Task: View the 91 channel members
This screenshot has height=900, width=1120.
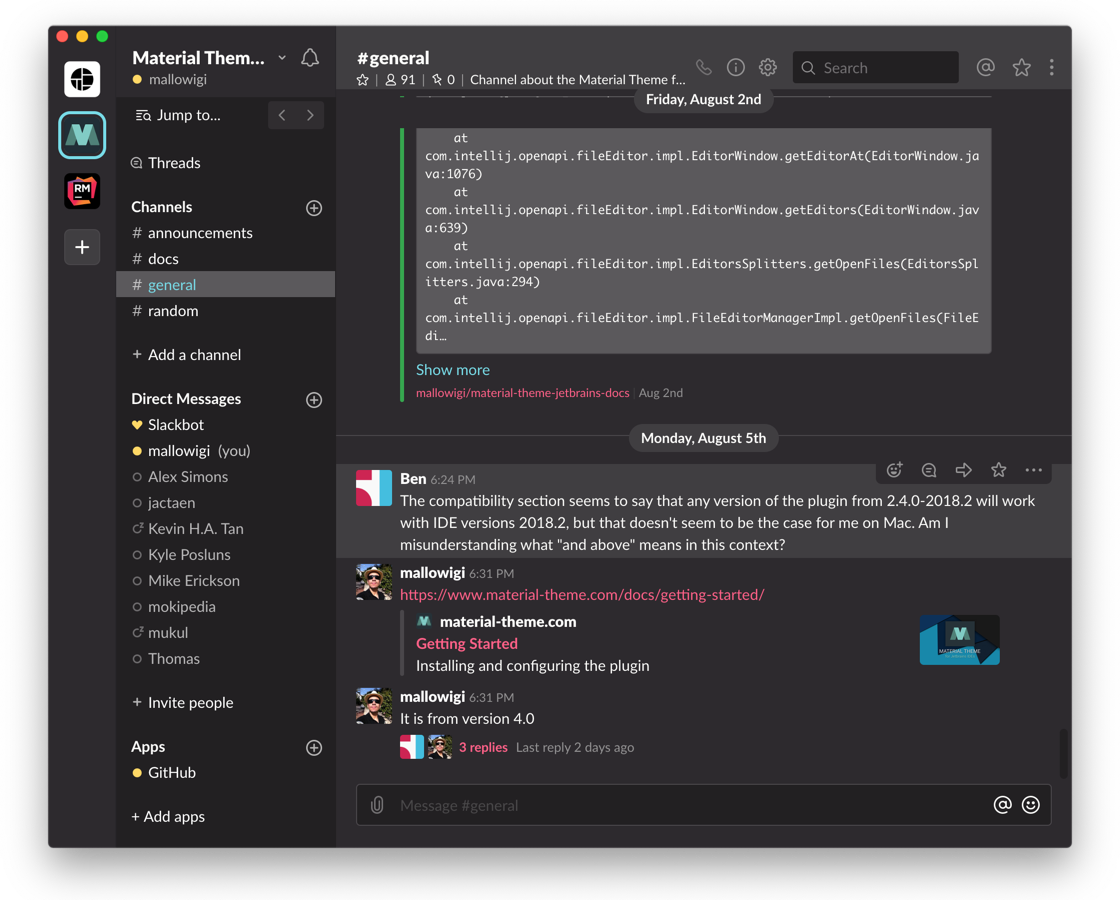Action: tap(400, 80)
